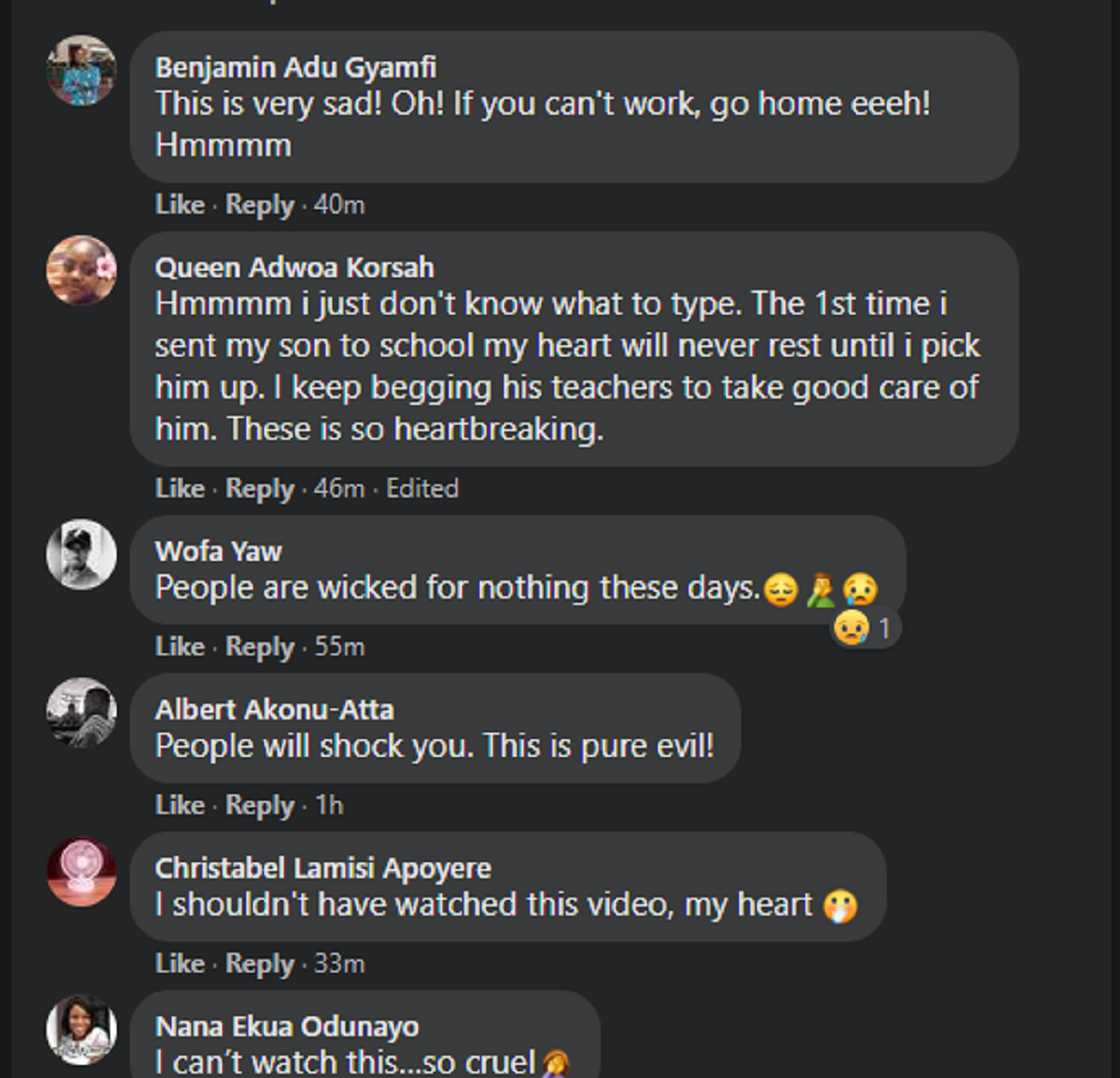Like Wofa Yaw's comment
Screen dimensions: 1120x1078
click(180, 647)
